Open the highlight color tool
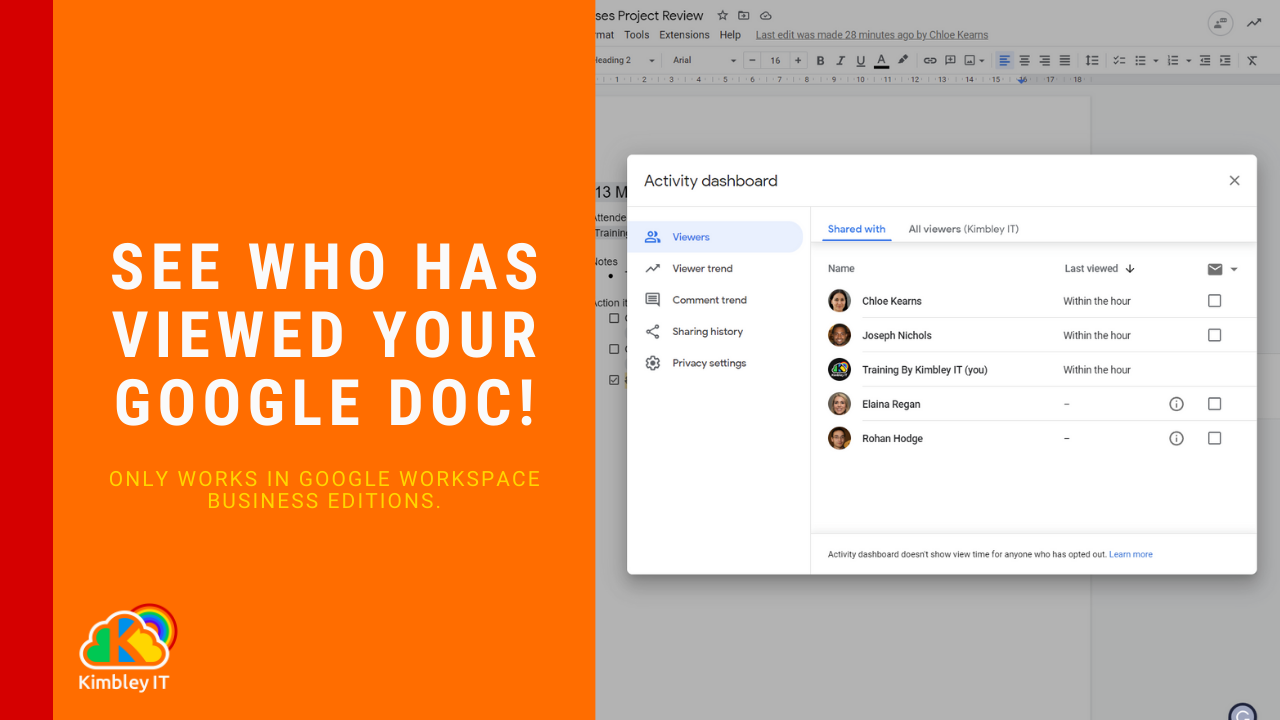Image resolution: width=1280 pixels, height=720 pixels. pos(903,61)
